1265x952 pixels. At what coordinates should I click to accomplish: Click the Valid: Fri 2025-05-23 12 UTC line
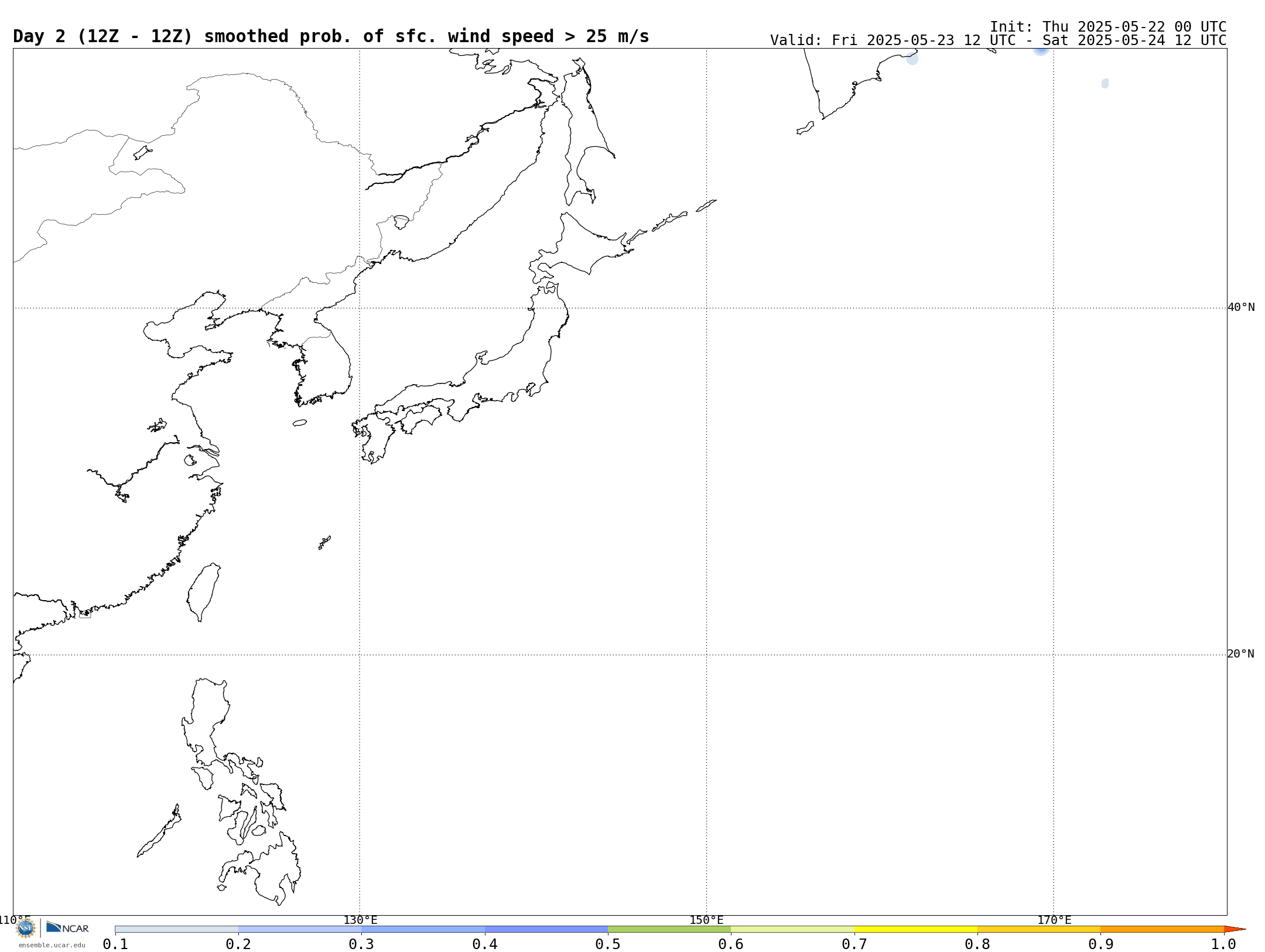[x=998, y=40]
